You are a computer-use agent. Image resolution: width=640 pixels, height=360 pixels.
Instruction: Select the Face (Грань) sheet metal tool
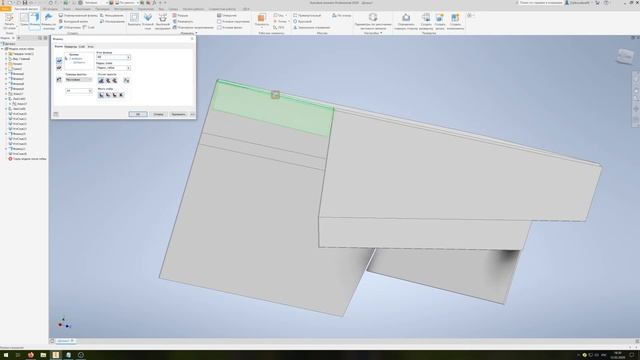click(x=24, y=20)
